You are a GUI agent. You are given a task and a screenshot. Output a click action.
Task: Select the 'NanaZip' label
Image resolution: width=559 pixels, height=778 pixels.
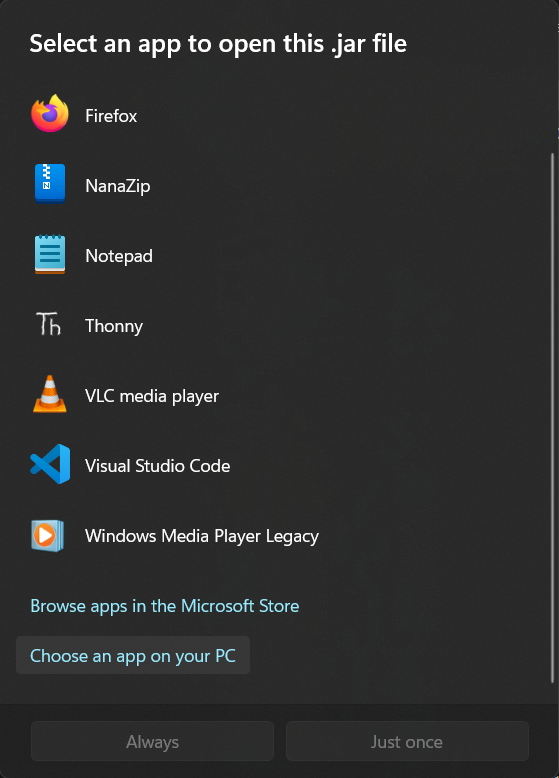[118, 186]
